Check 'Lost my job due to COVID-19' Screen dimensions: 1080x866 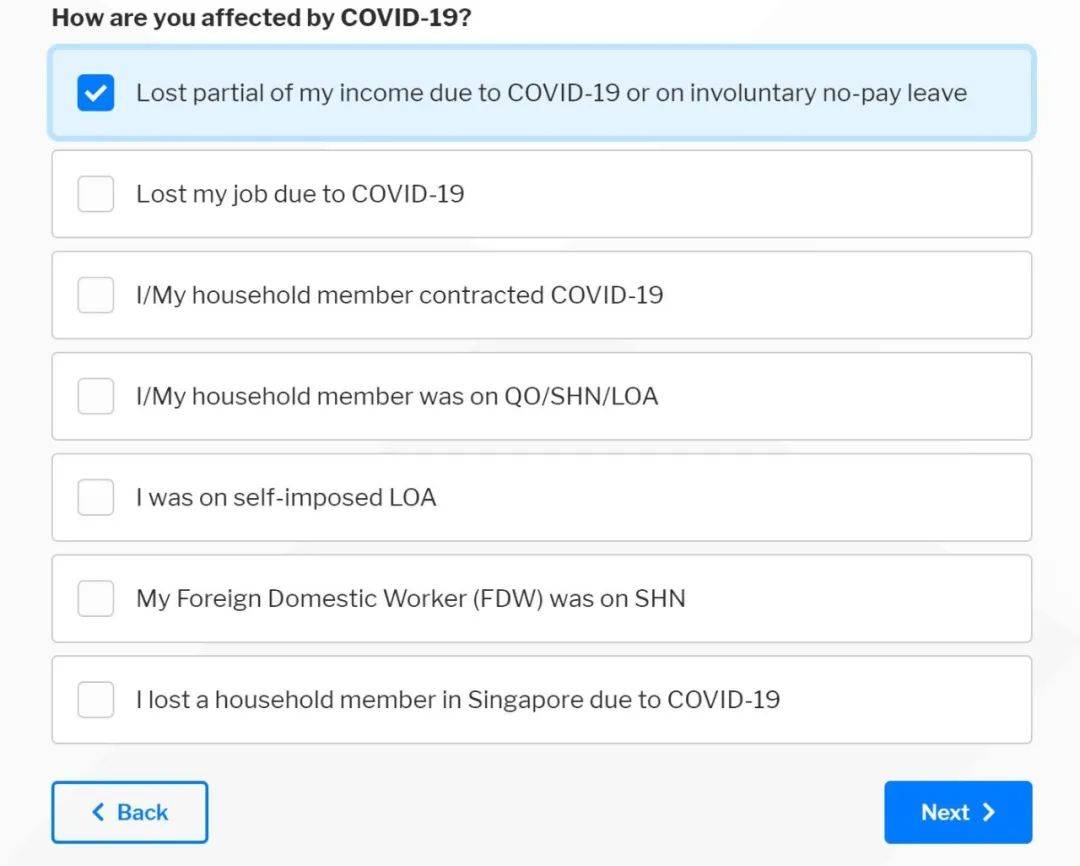pyautogui.click(x=95, y=194)
